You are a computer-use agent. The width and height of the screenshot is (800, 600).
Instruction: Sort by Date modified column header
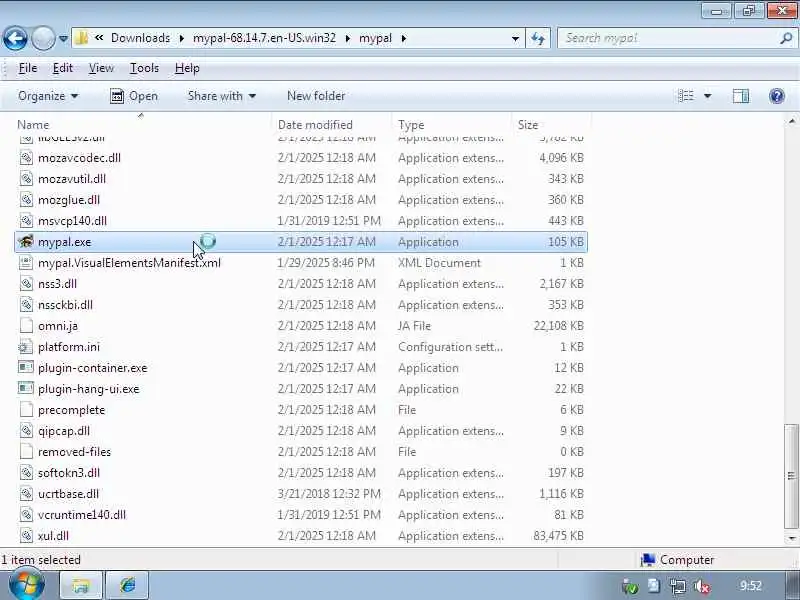(315, 124)
